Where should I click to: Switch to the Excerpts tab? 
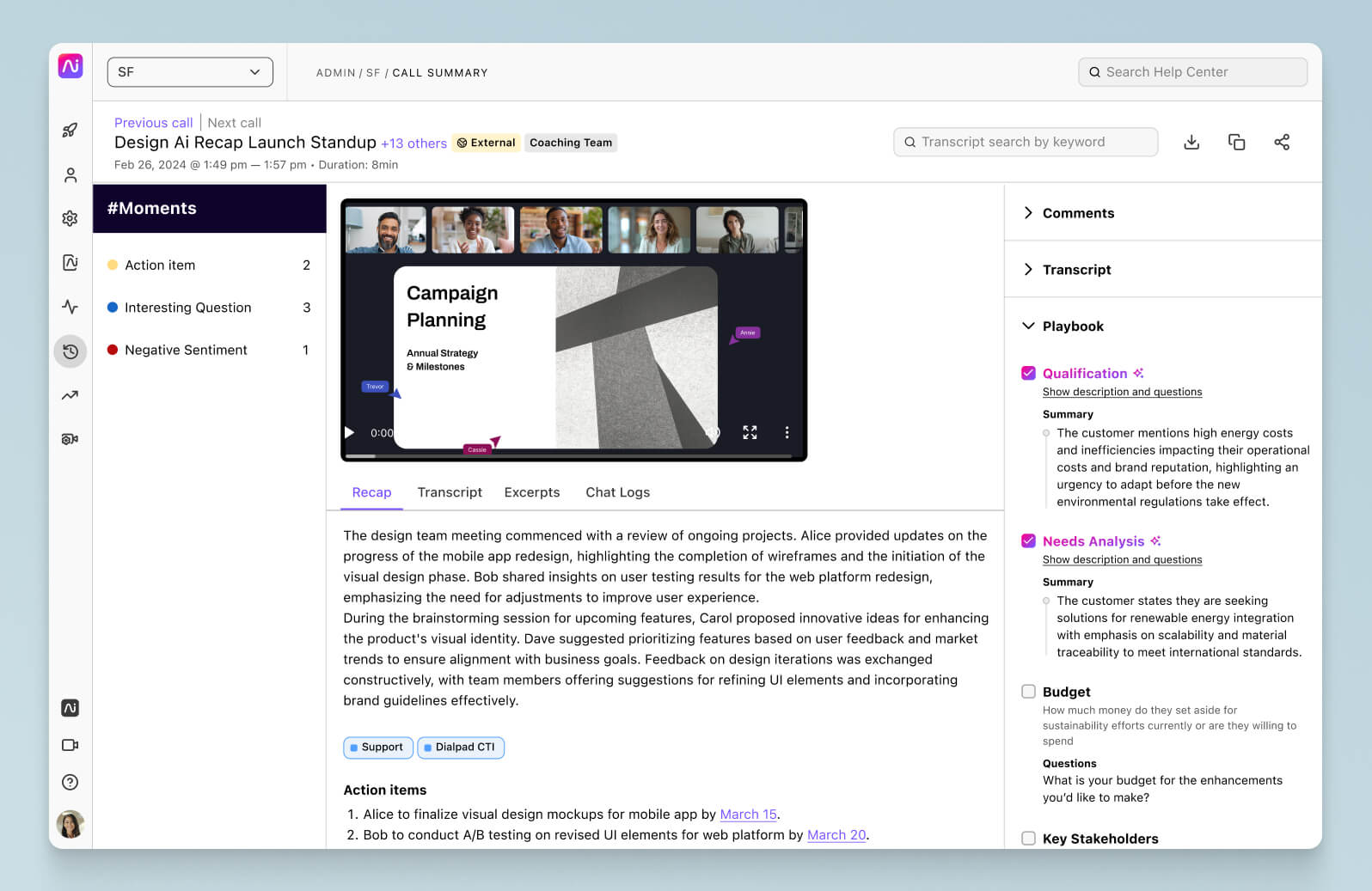tap(532, 492)
